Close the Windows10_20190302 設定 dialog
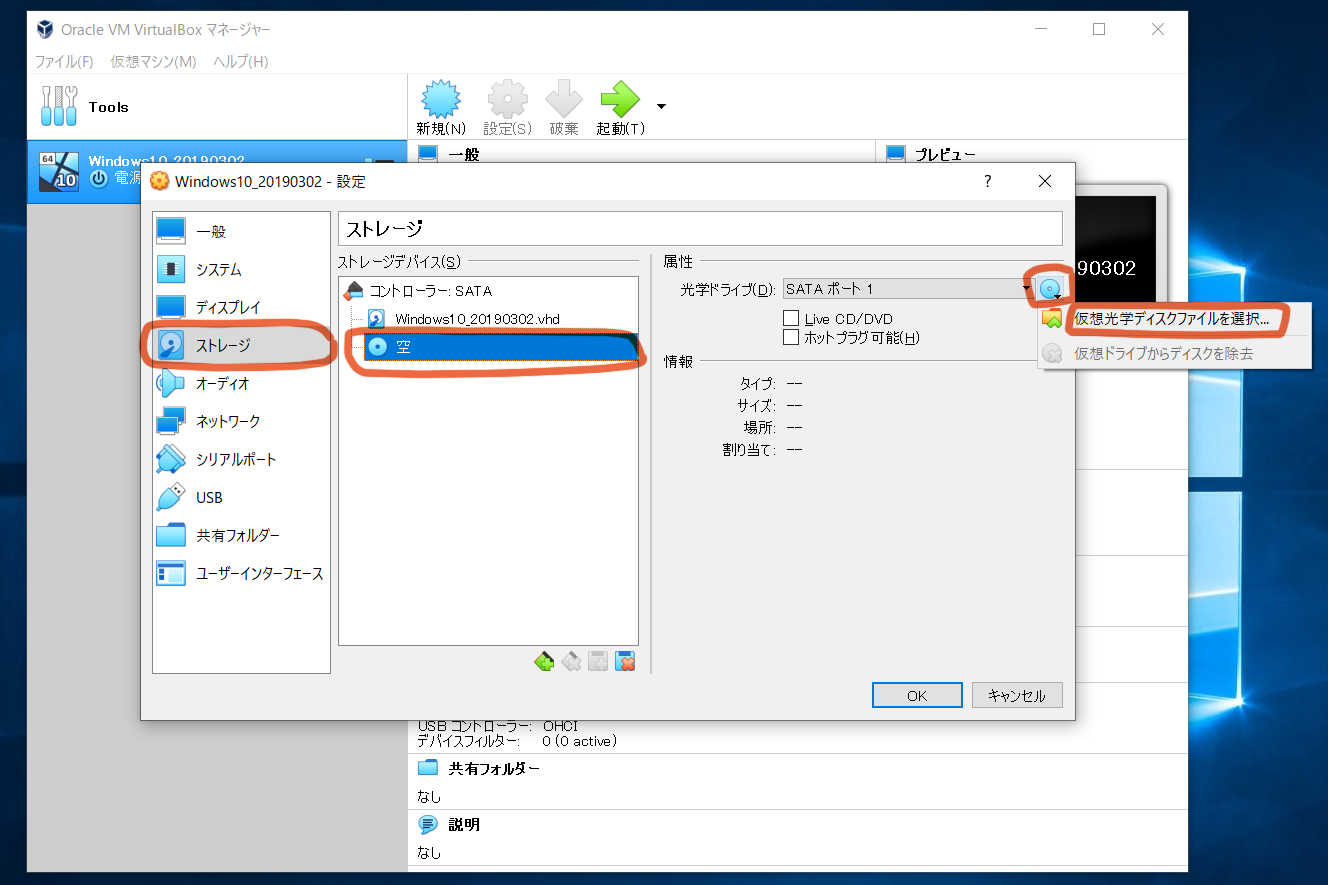The height and width of the screenshot is (885, 1328). tap(1045, 181)
